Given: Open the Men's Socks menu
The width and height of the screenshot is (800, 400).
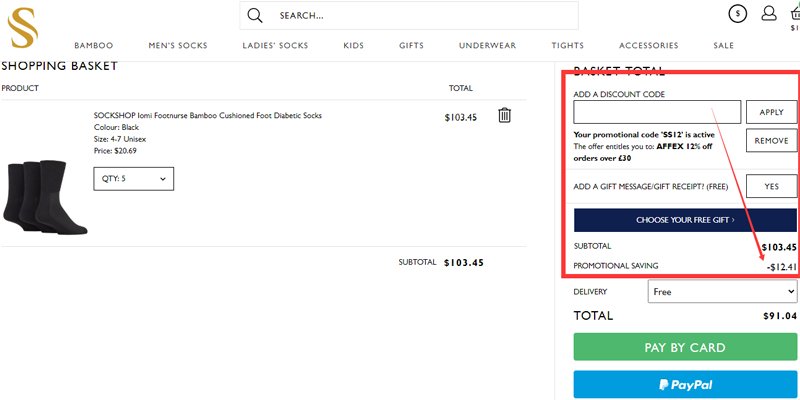Looking at the screenshot, I should coord(178,45).
